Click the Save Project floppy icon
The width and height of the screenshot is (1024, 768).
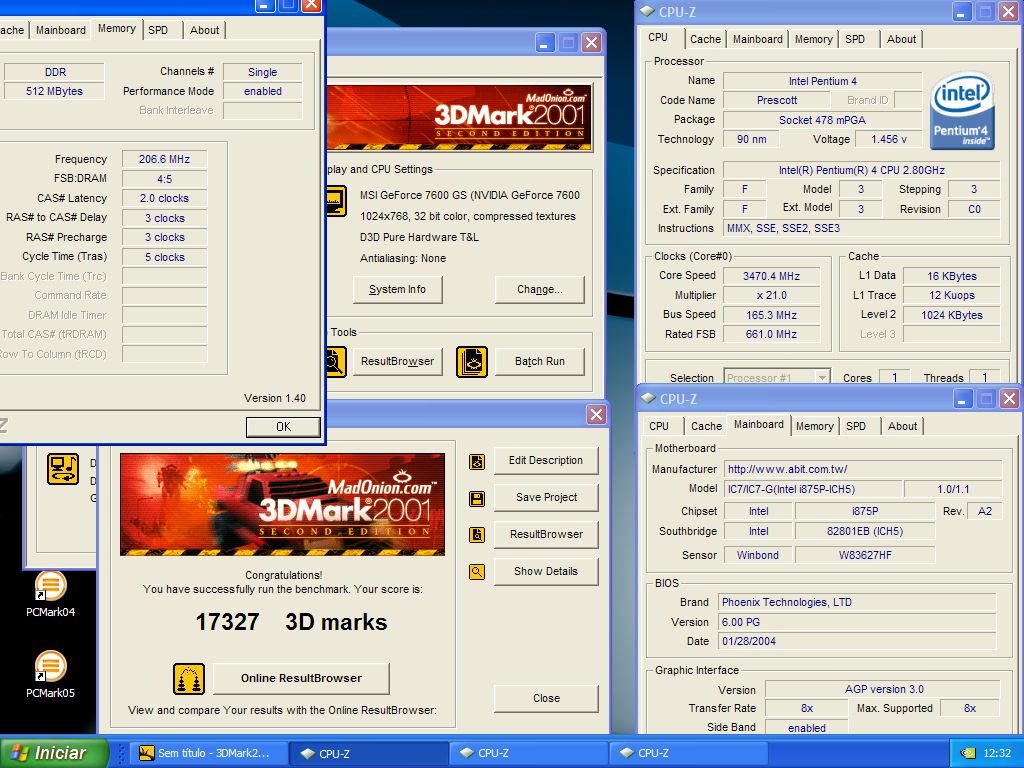pyautogui.click(x=477, y=499)
